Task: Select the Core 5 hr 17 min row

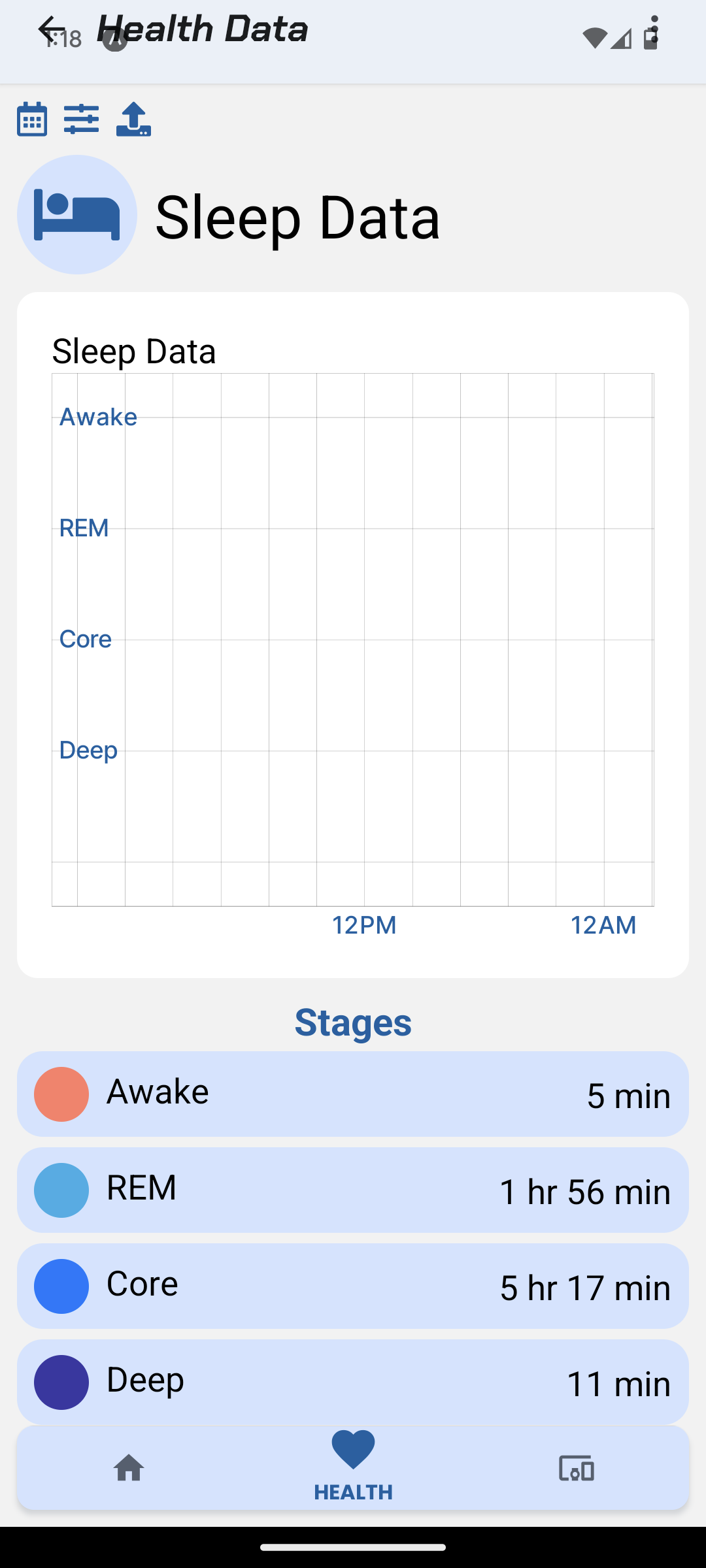Action: point(353,1286)
